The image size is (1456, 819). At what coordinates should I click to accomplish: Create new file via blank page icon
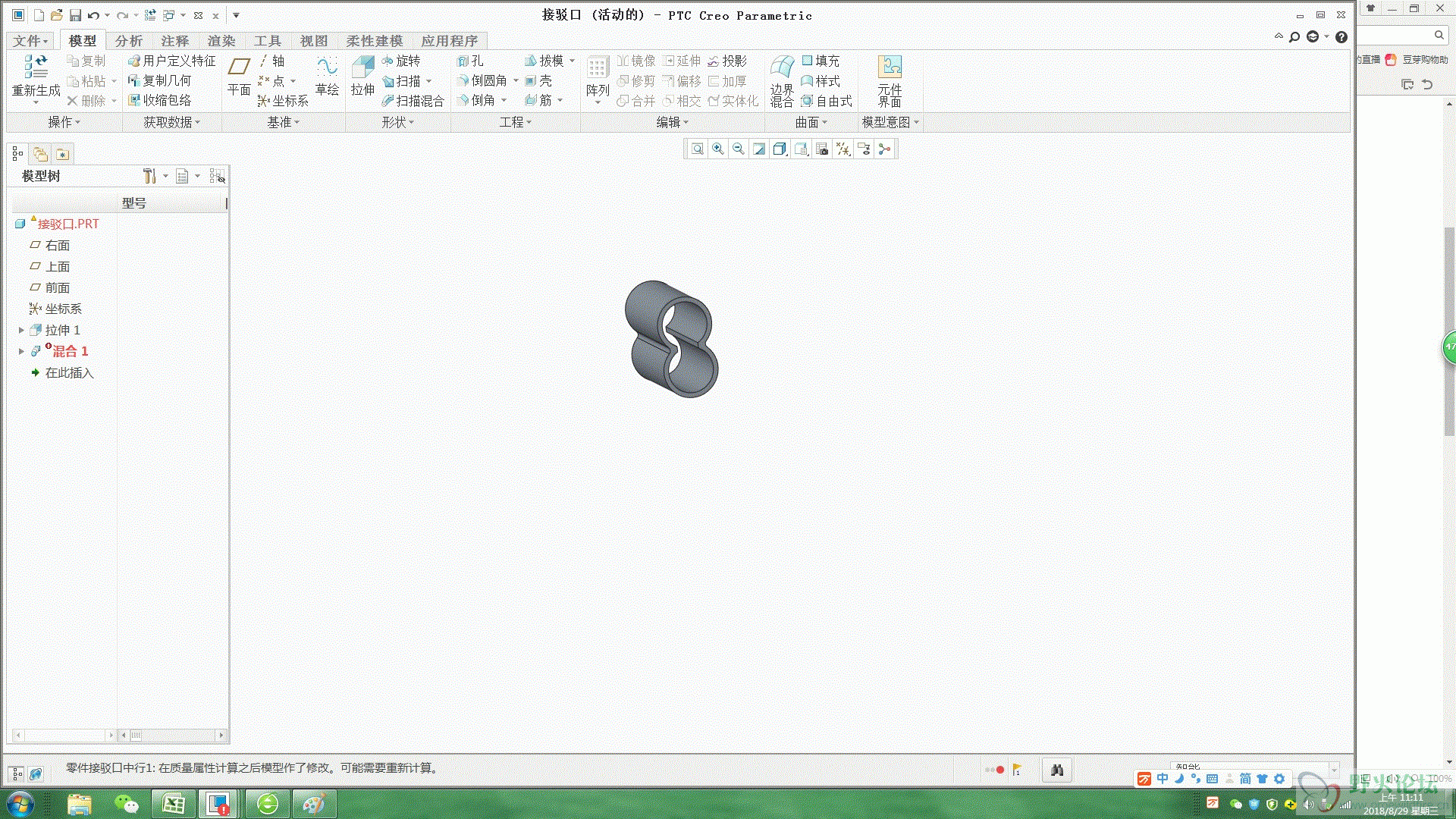(39, 15)
